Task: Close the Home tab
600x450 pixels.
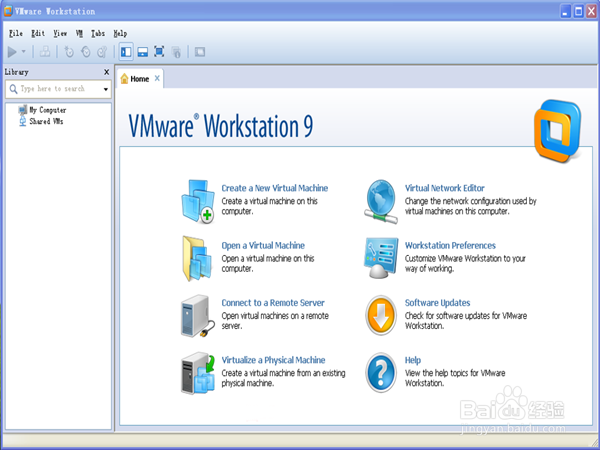Action: 157,78
